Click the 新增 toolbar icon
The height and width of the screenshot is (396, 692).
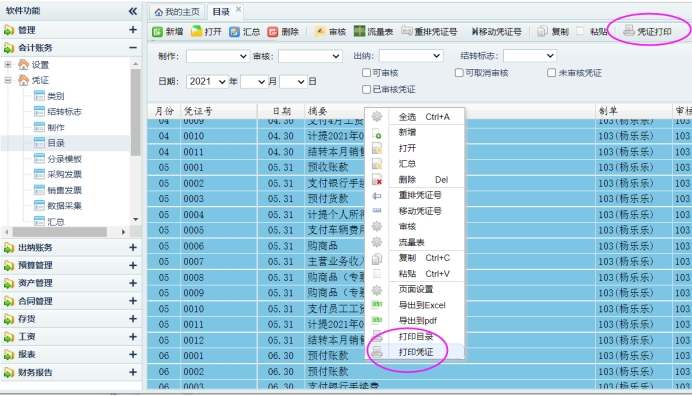(x=157, y=32)
